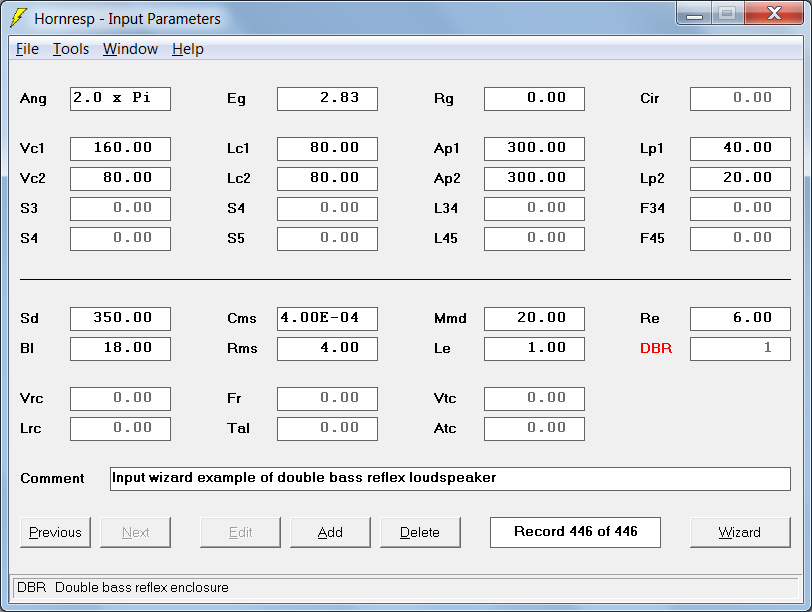Click status bar text Double bass reflex enclosure

[x=141, y=588]
